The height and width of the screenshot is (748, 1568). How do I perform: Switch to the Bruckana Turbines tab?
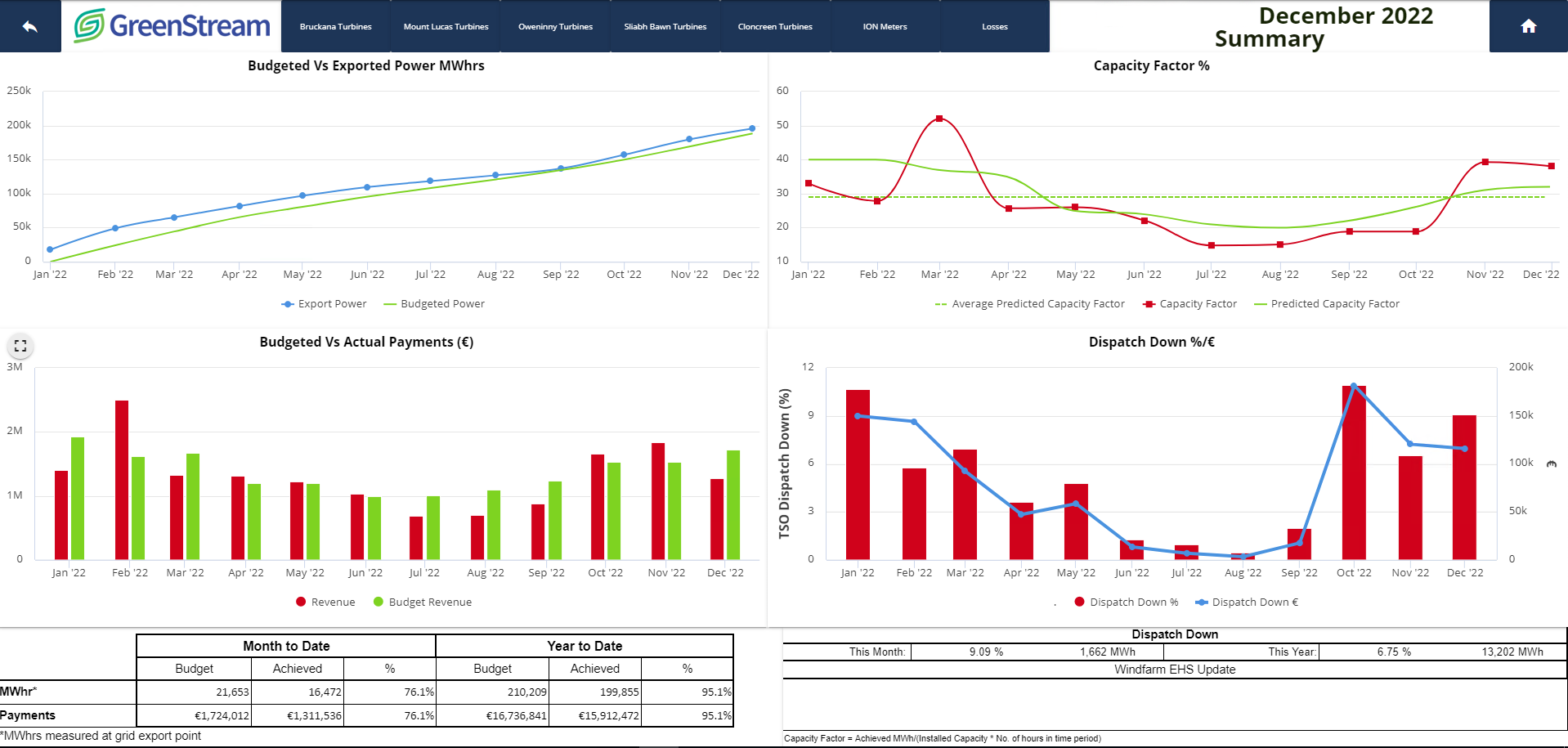click(336, 25)
